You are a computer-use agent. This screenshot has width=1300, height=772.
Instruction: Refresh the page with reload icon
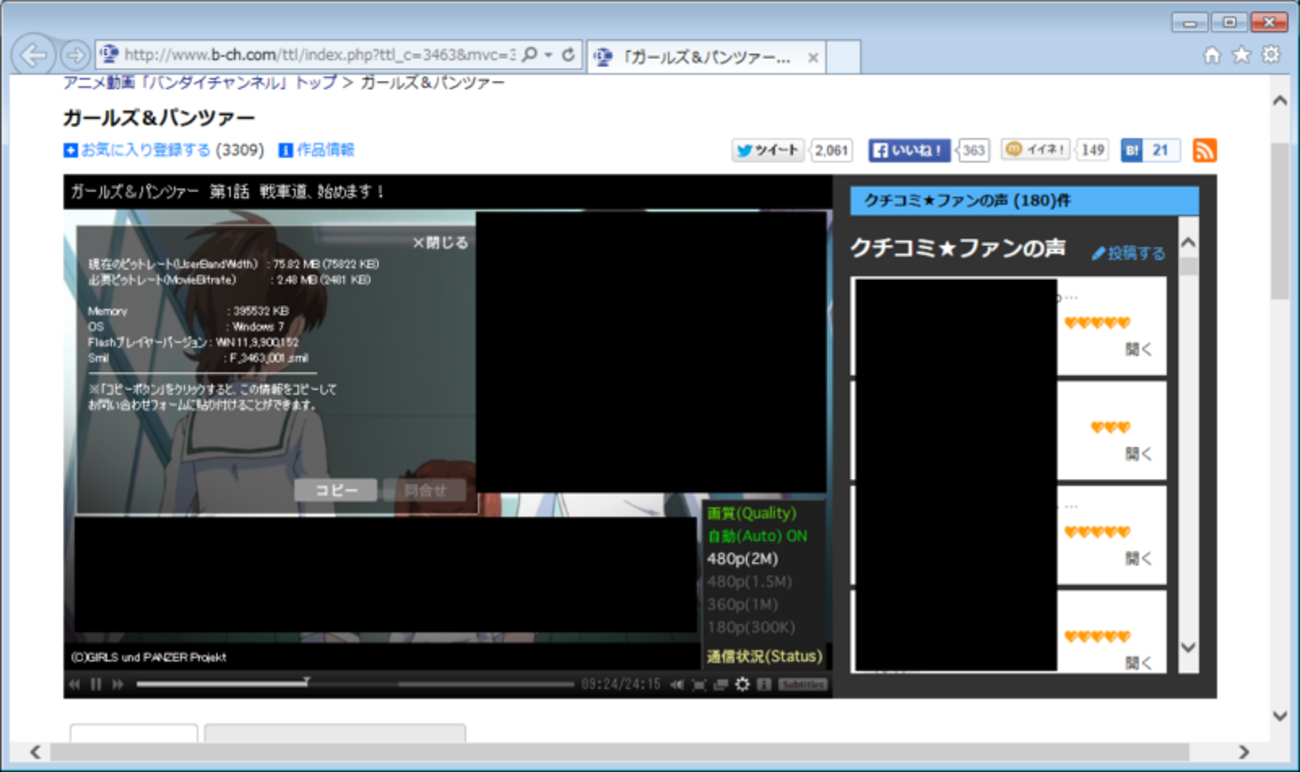coord(569,55)
